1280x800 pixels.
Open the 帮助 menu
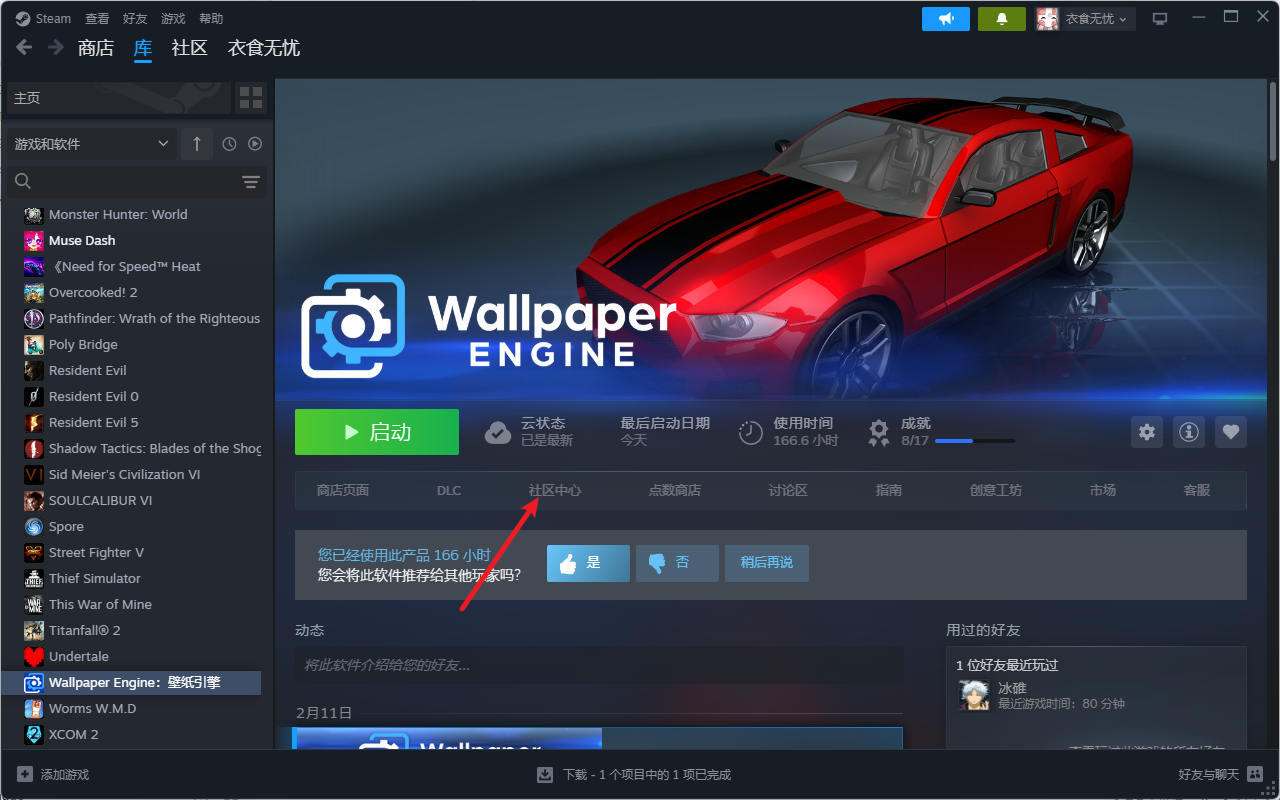point(211,18)
